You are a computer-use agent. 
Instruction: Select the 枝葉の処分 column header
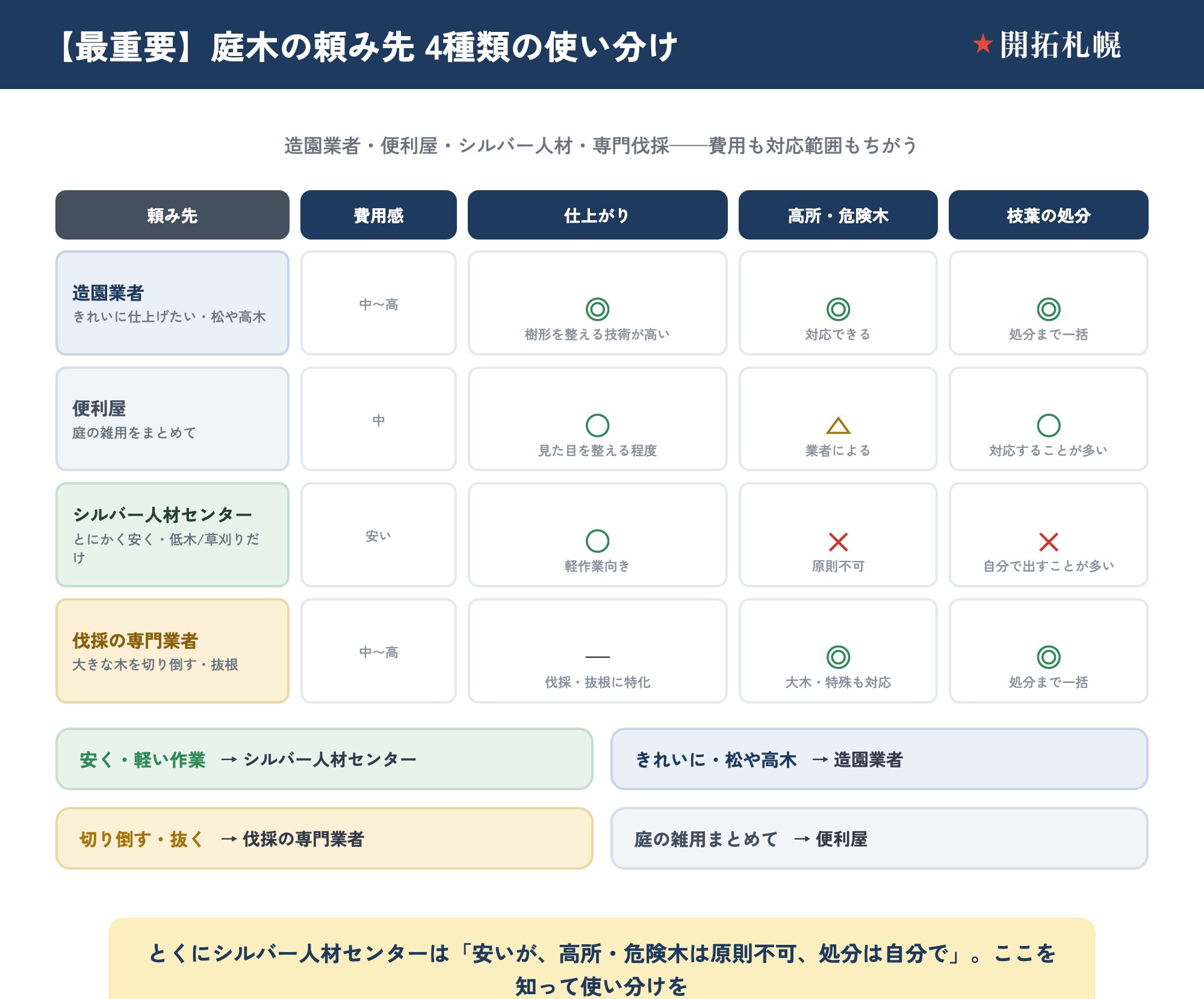click(x=1048, y=215)
